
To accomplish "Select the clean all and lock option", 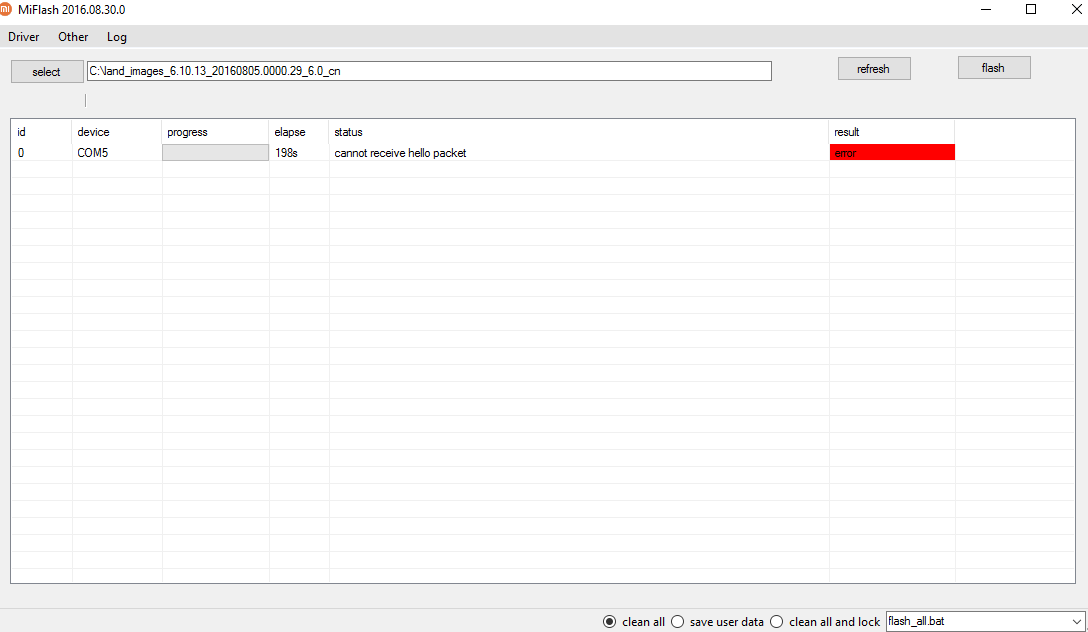I will click(x=824, y=622).
